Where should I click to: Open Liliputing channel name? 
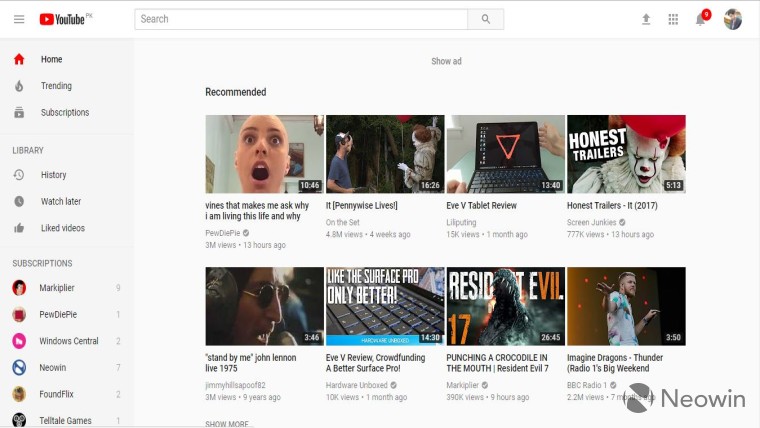[x=461, y=222]
